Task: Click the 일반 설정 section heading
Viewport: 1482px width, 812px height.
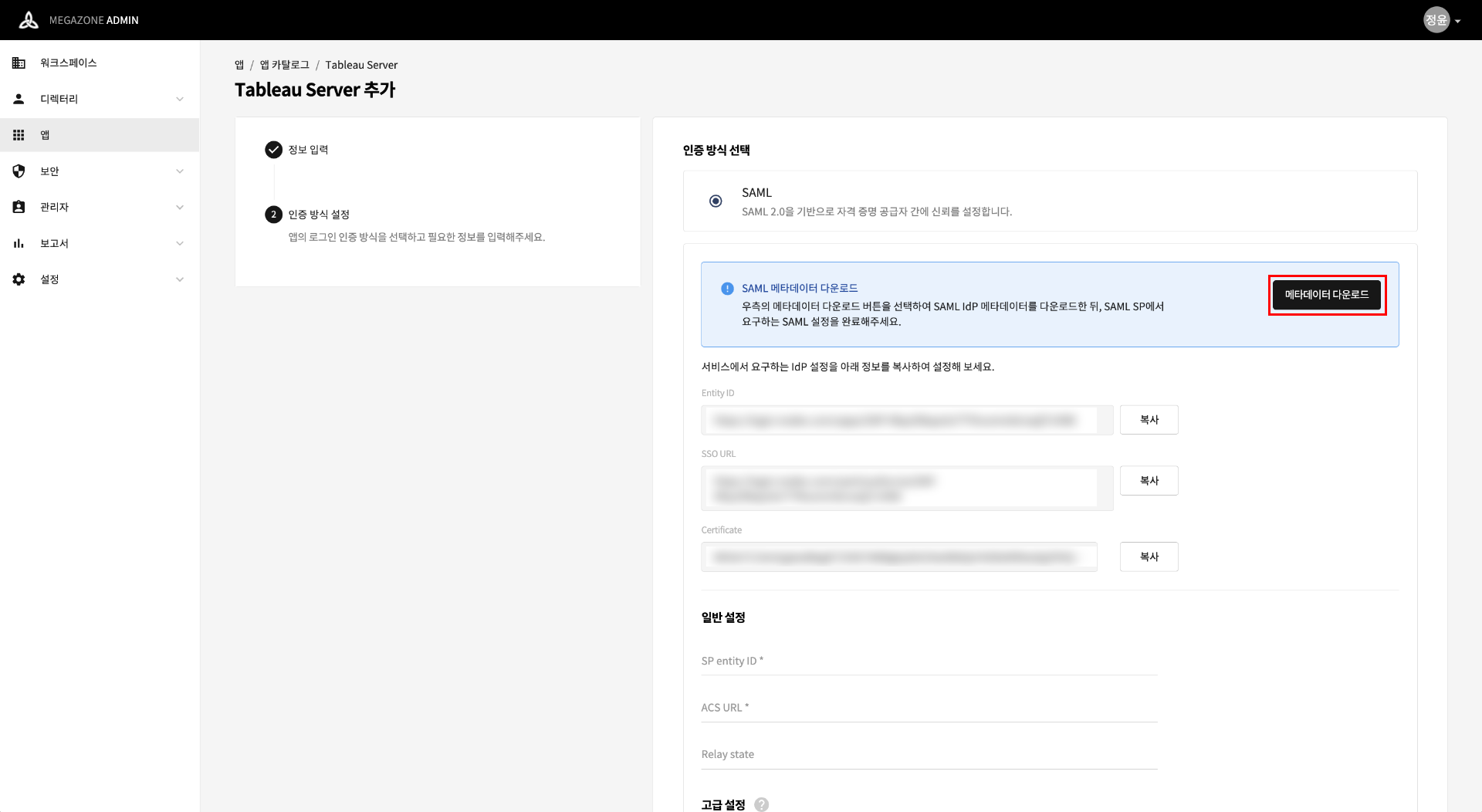Action: 723,617
